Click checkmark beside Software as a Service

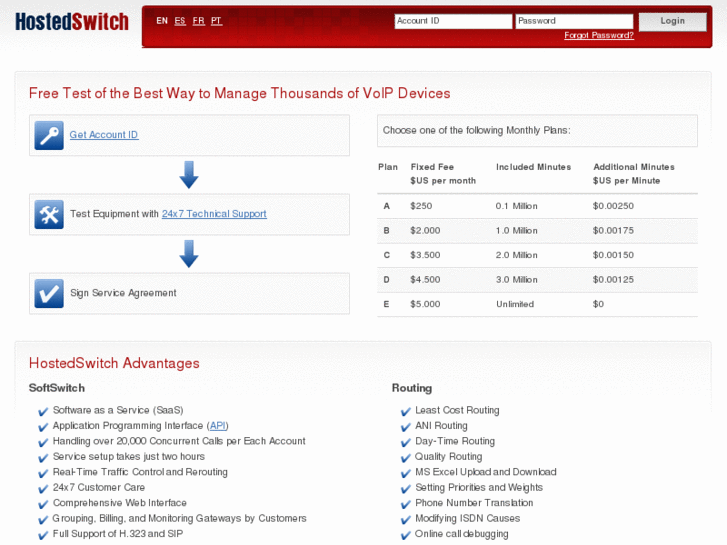[43, 411]
